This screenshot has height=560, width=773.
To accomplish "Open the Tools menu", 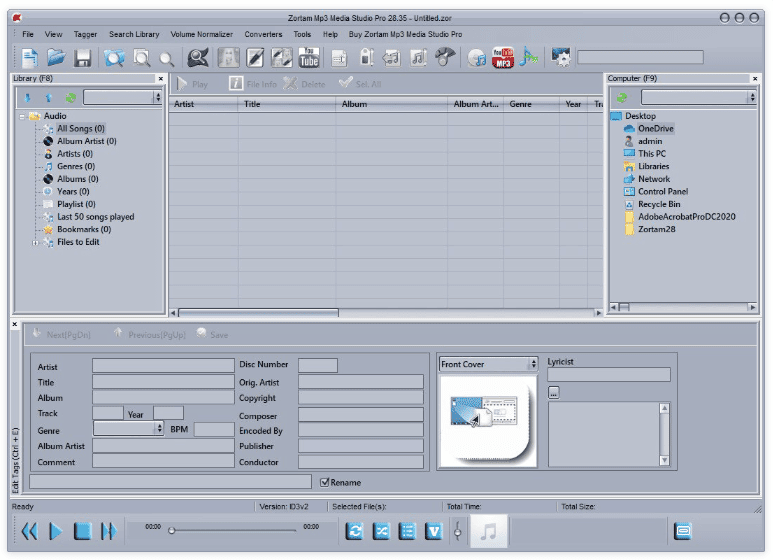I will point(302,35).
